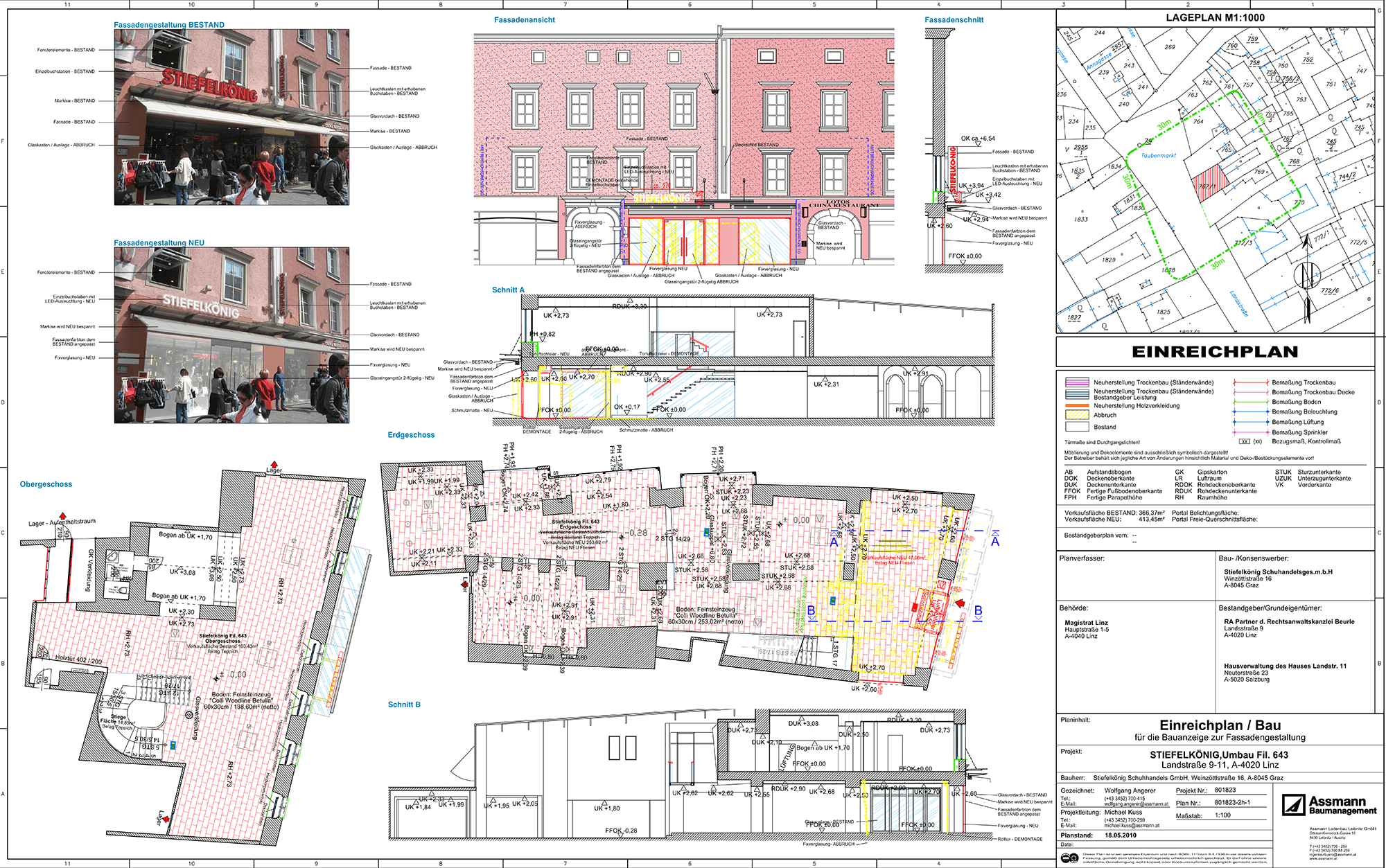Click the yellow hatched Abbruch swatch
This screenshot has width=1386, height=868.
tap(1077, 415)
